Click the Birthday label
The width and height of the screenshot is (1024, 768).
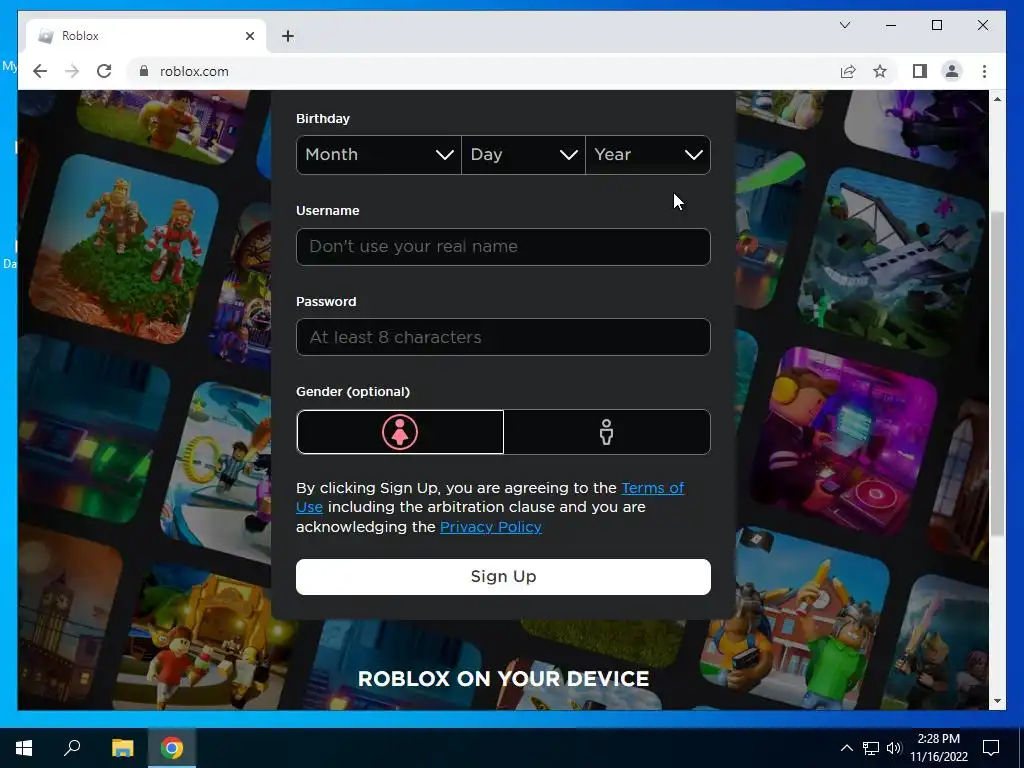tap(323, 119)
